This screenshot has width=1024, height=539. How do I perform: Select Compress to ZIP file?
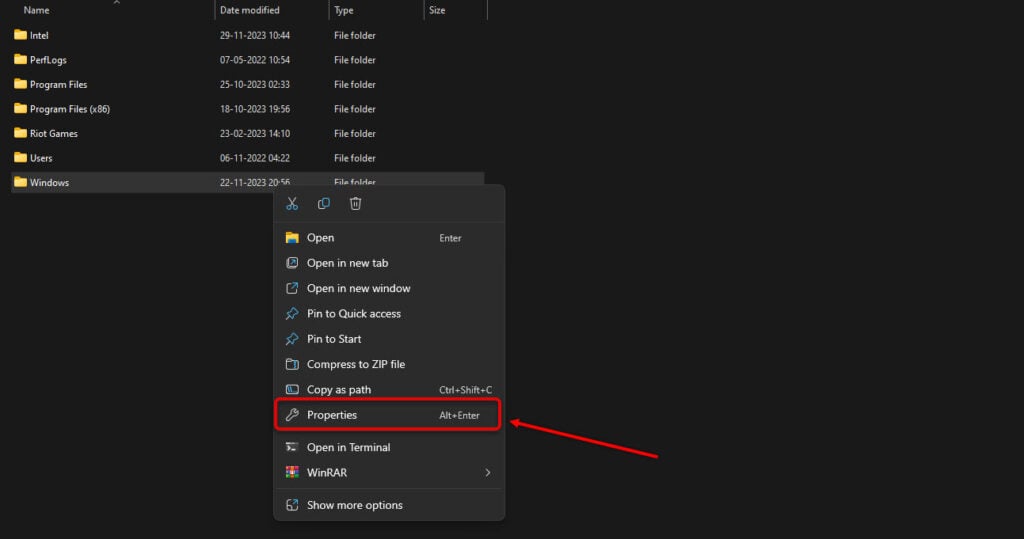389,364
